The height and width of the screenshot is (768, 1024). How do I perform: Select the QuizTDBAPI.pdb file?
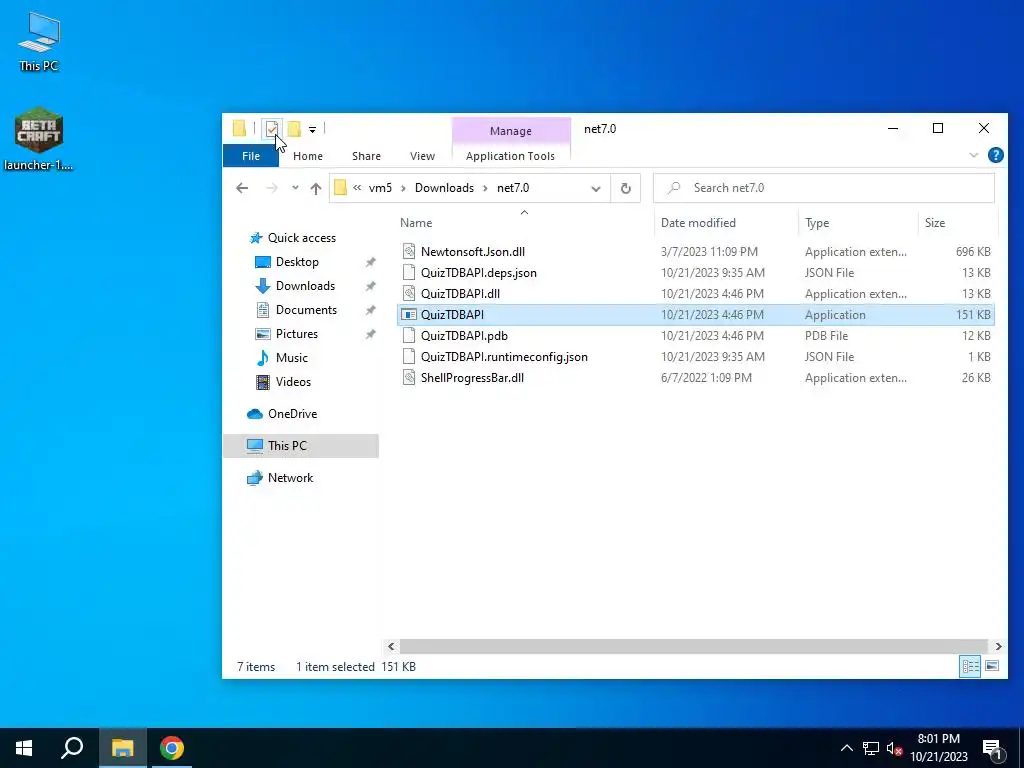coord(464,336)
